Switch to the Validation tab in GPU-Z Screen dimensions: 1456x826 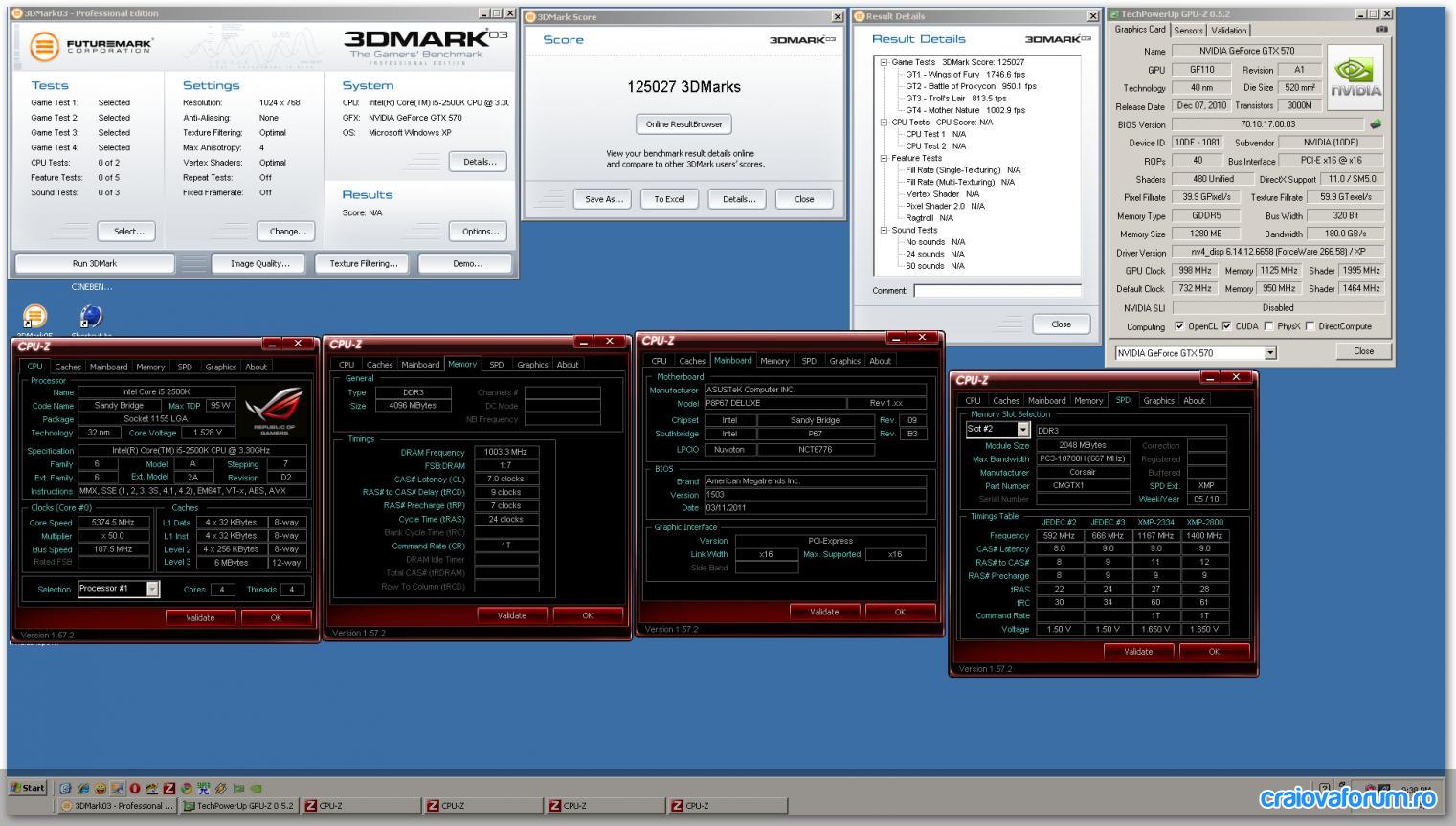click(x=1229, y=31)
